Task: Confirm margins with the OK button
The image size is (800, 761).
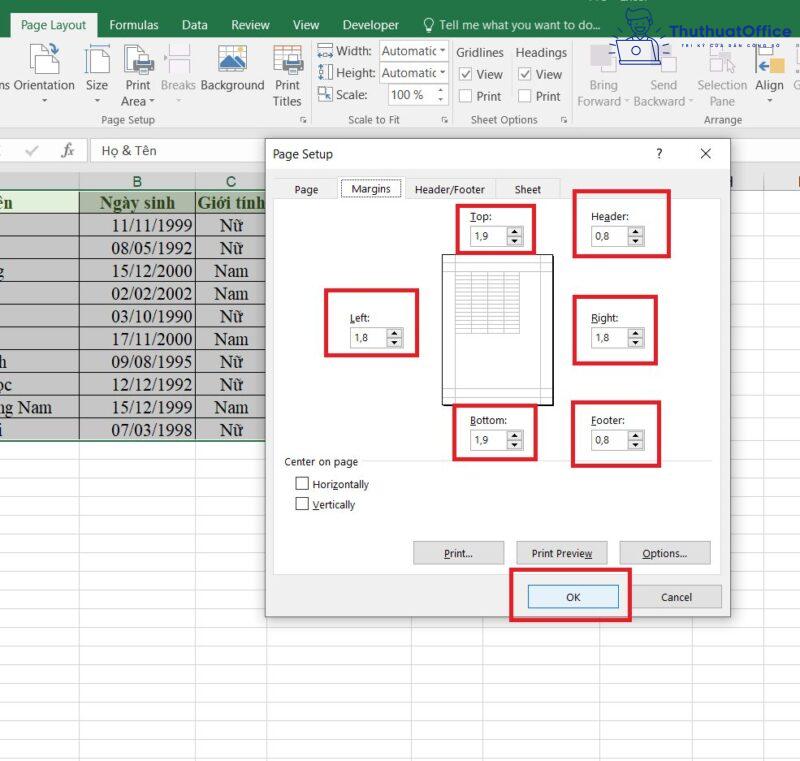Action: [x=571, y=596]
